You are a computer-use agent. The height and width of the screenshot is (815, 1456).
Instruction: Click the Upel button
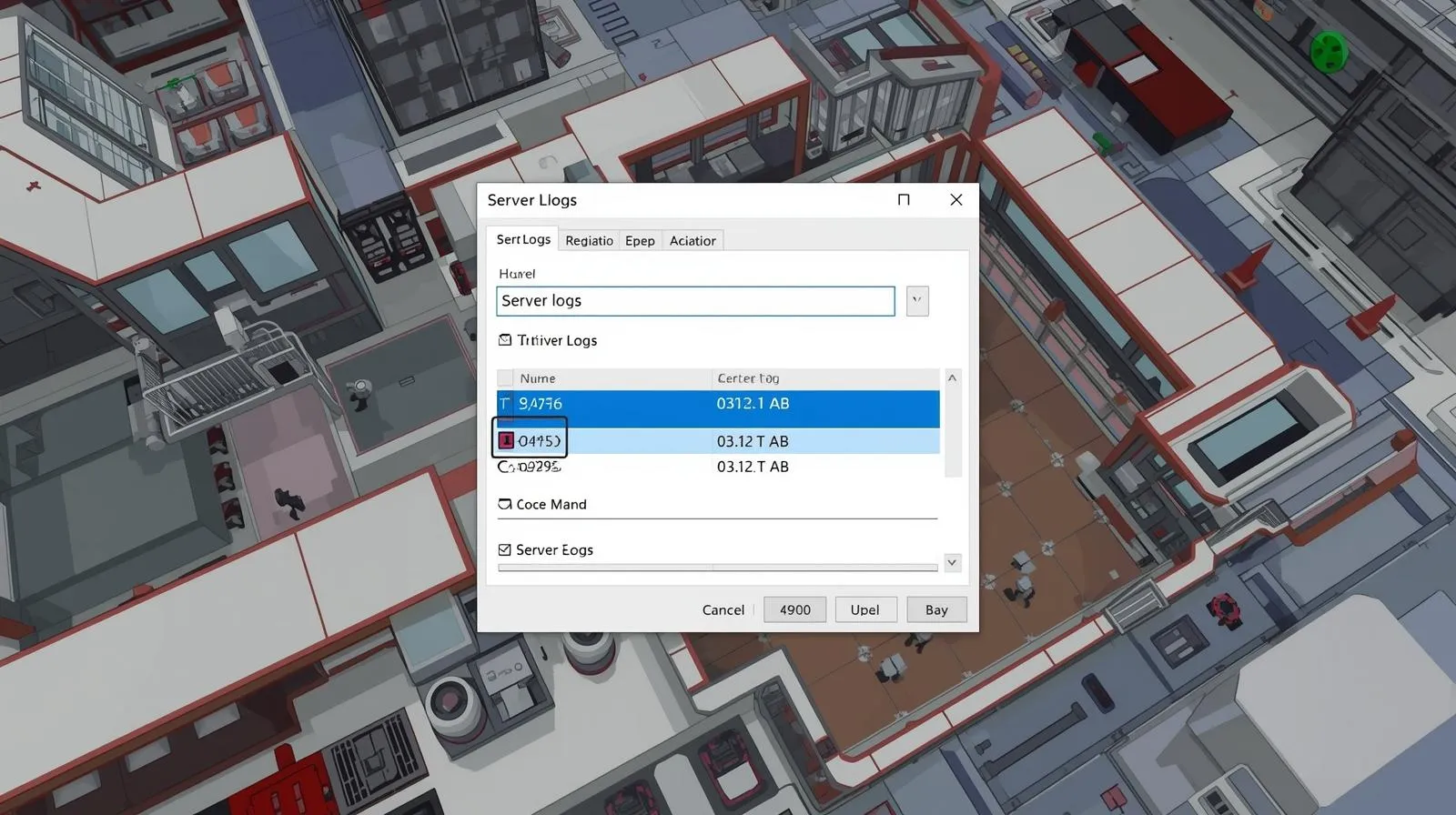865,609
